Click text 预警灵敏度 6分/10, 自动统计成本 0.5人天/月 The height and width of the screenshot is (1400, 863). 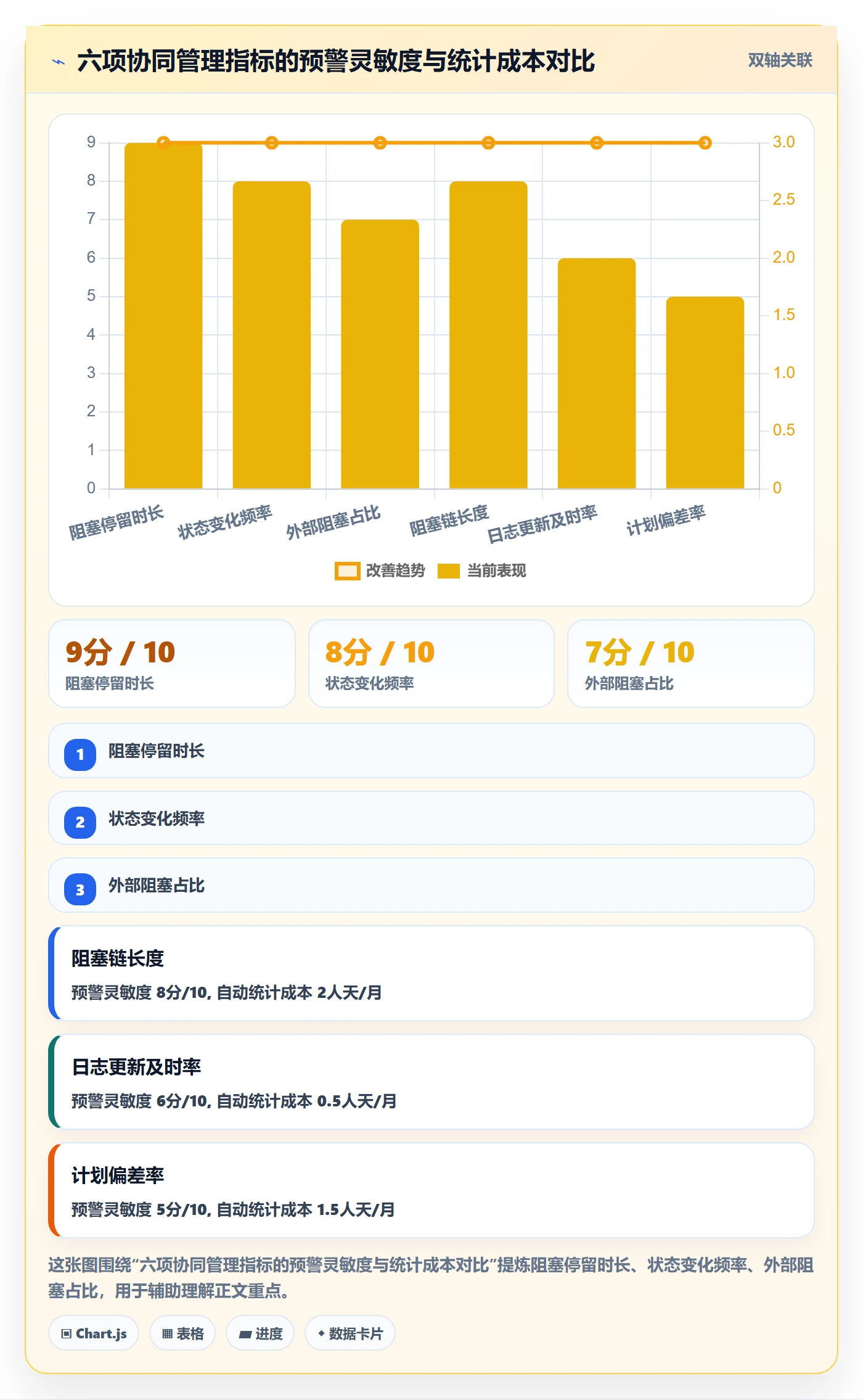click(x=234, y=1101)
